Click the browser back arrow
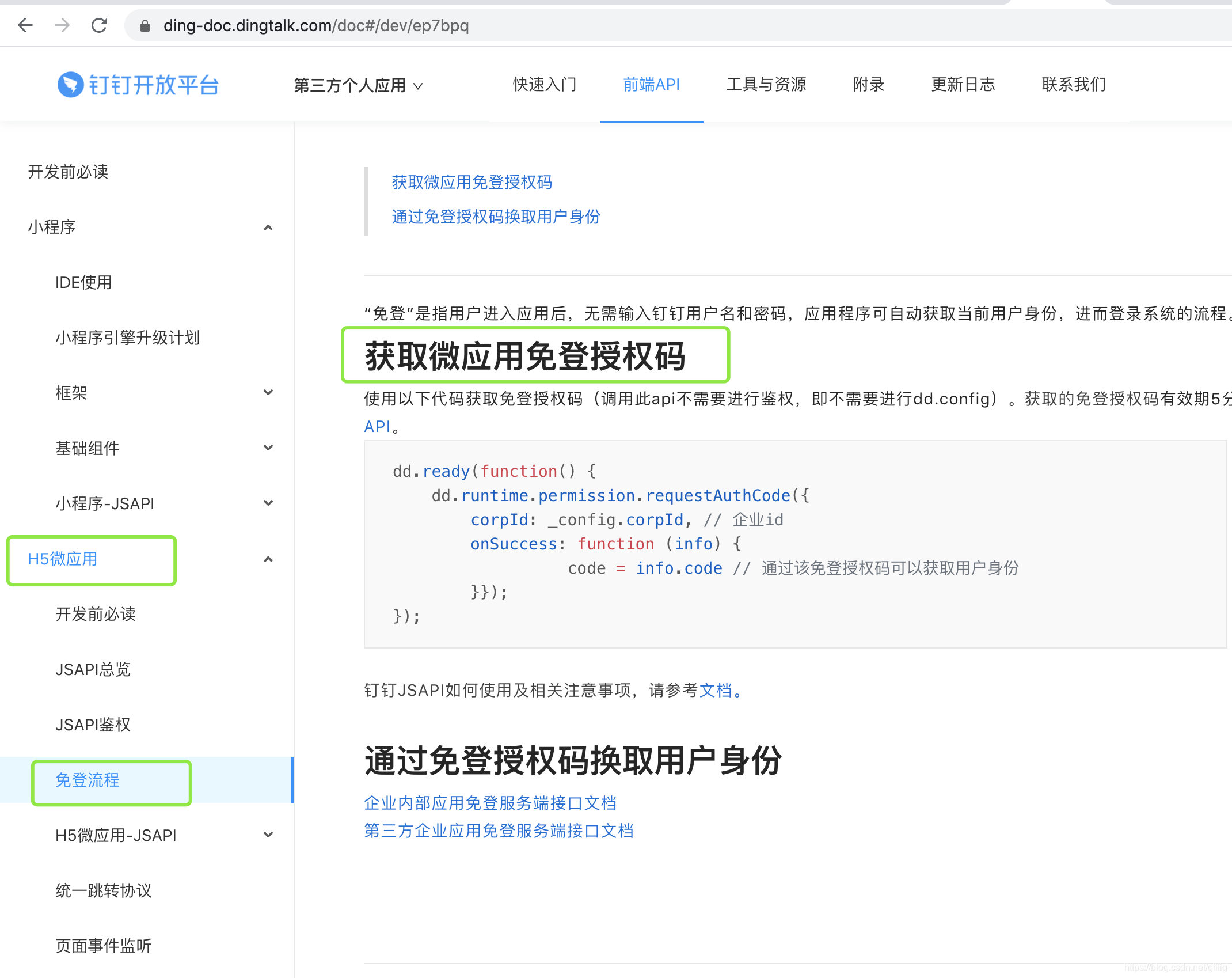This screenshot has height=978, width=1232. point(25,25)
